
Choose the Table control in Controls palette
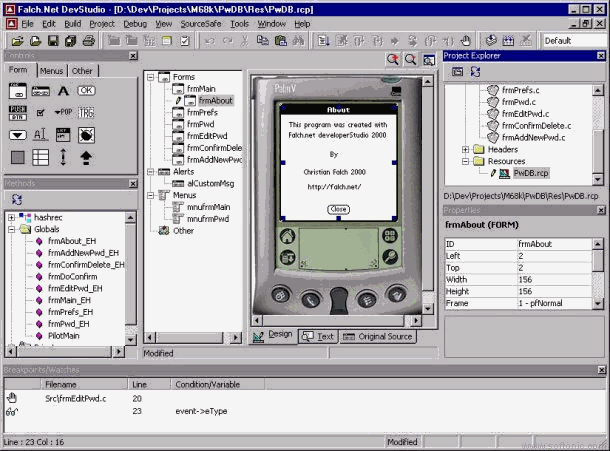[x=41, y=157]
